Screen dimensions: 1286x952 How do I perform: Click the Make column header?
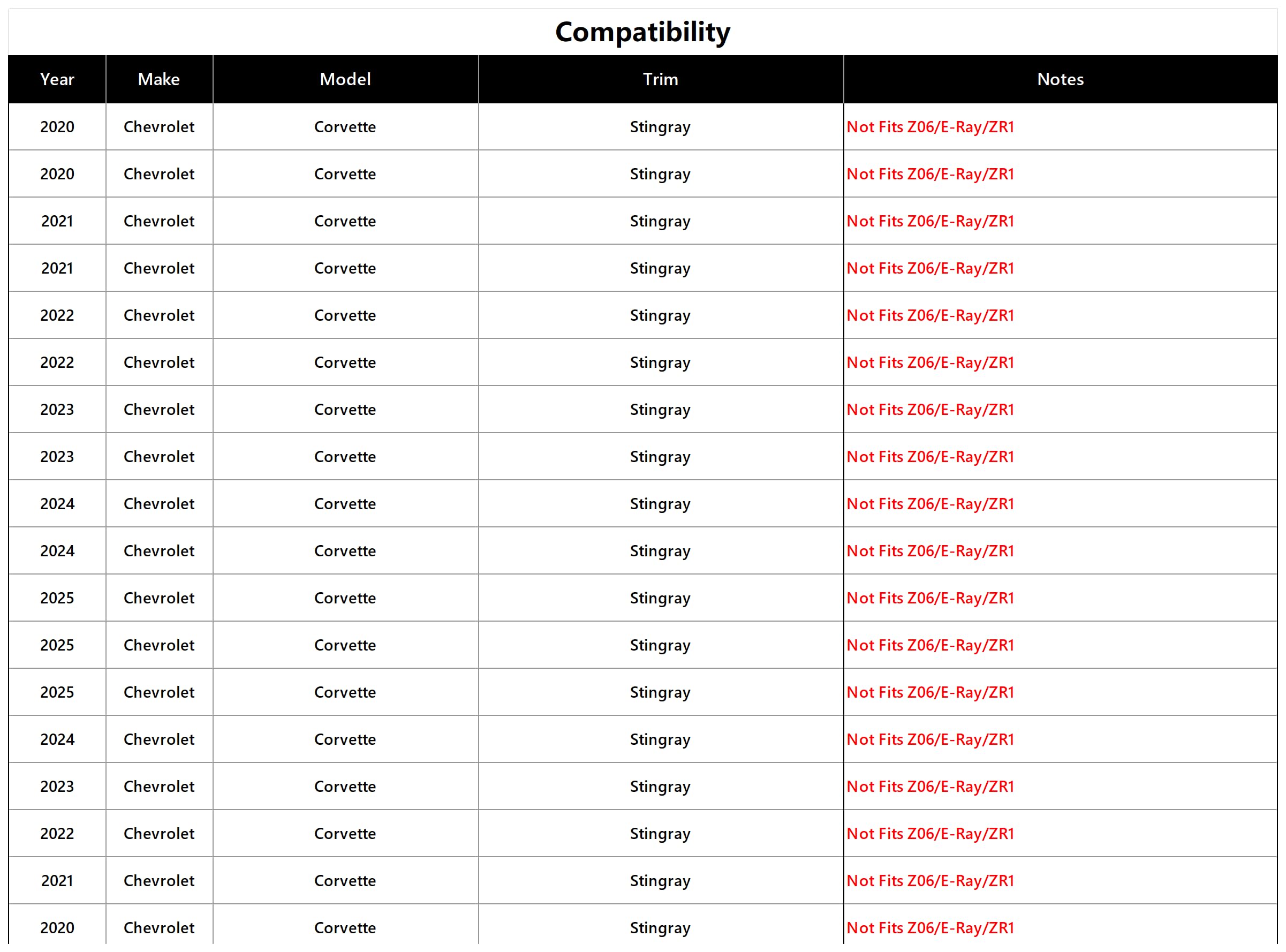pos(159,80)
